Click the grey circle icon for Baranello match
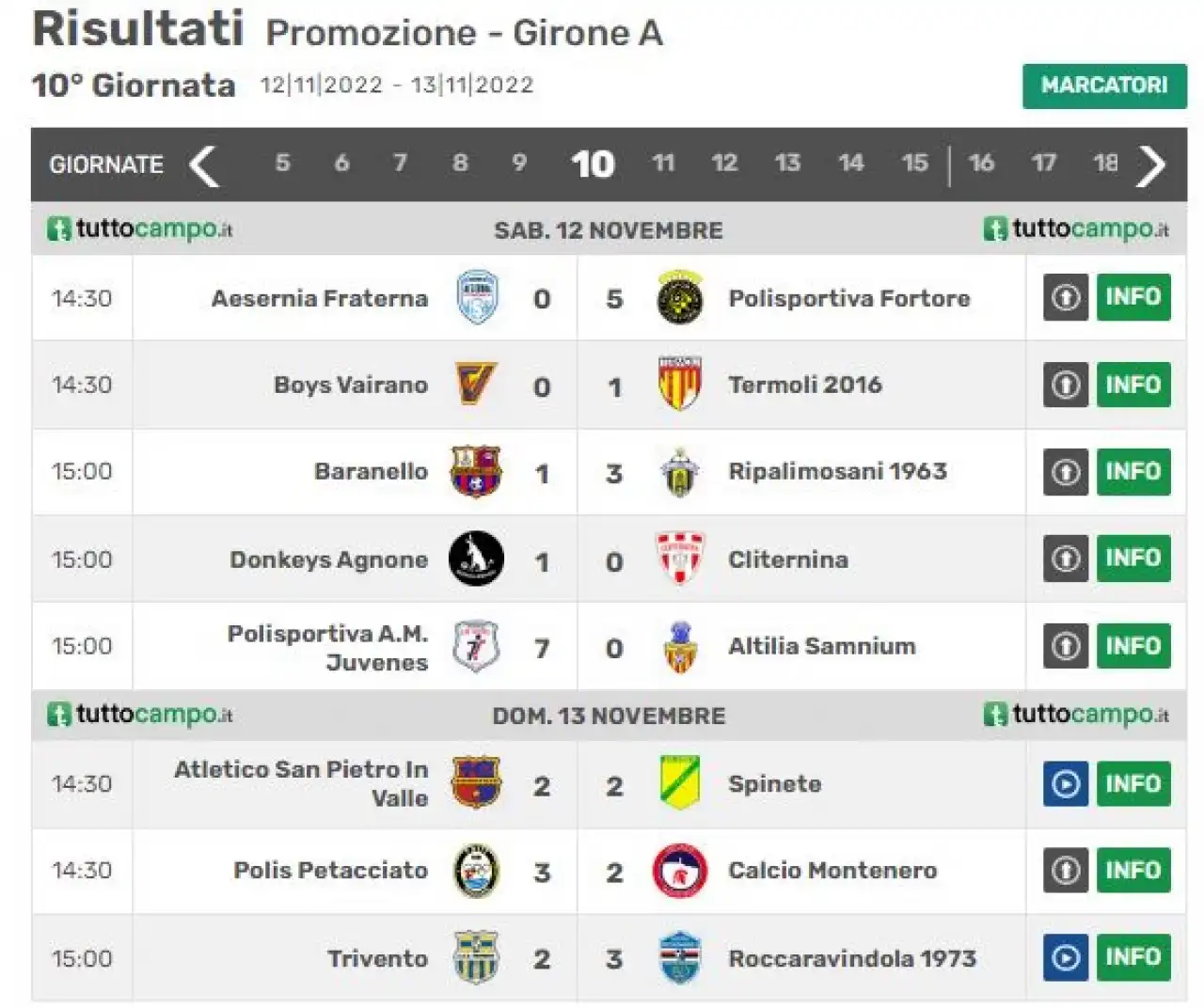This screenshot has height=1008, width=1204. [1066, 471]
